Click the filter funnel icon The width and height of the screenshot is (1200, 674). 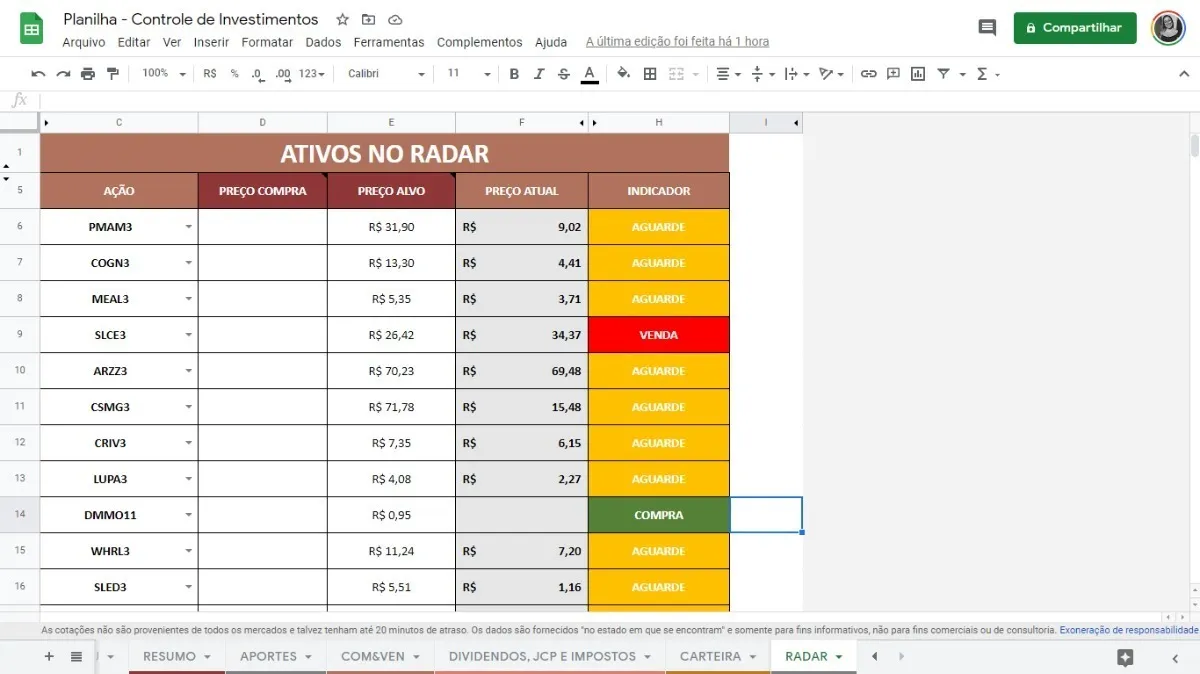tap(943, 74)
